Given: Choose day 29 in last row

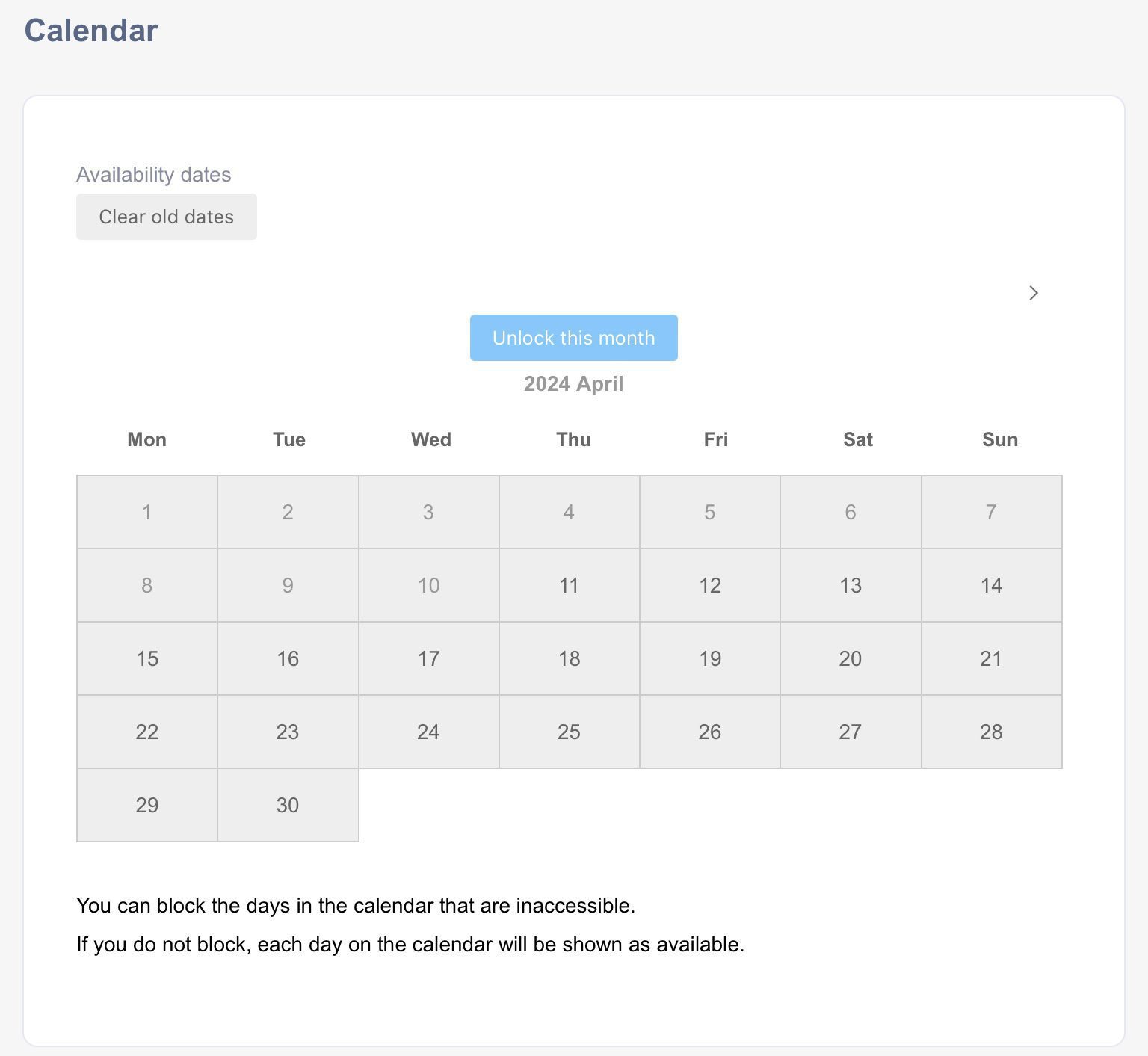Looking at the screenshot, I should tap(147, 805).
